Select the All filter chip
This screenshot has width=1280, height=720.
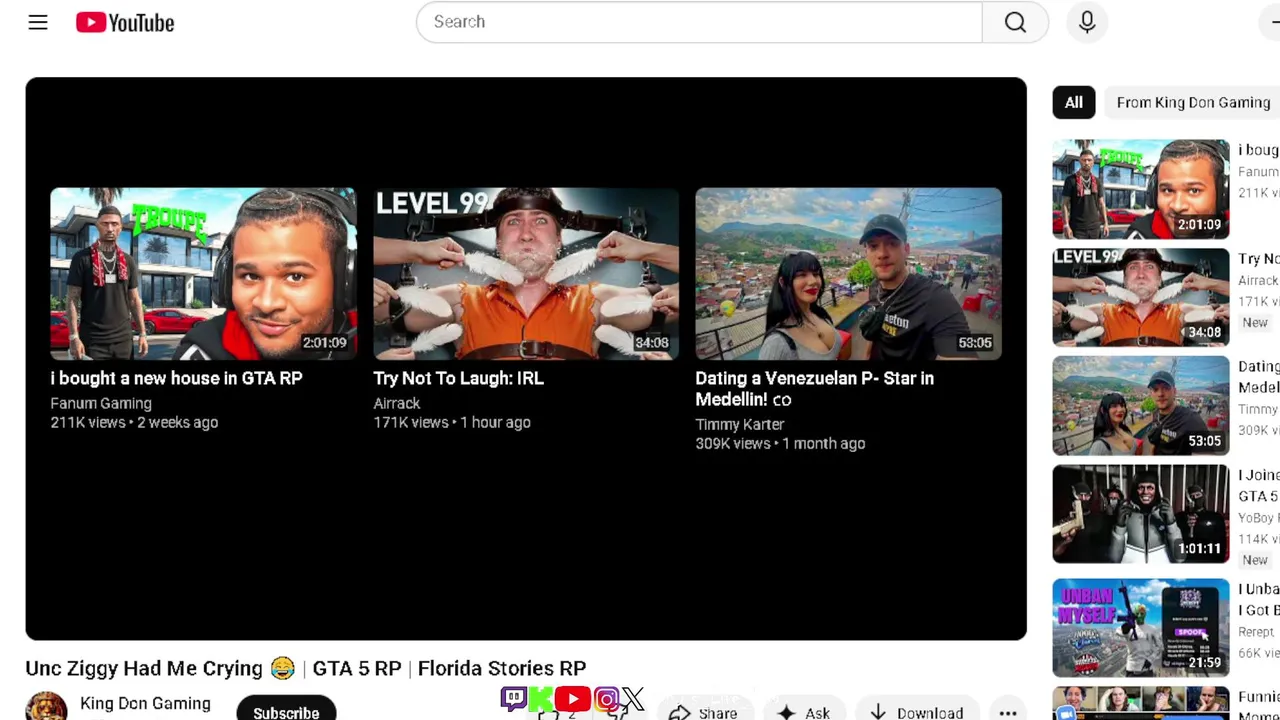(x=1073, y=102)
